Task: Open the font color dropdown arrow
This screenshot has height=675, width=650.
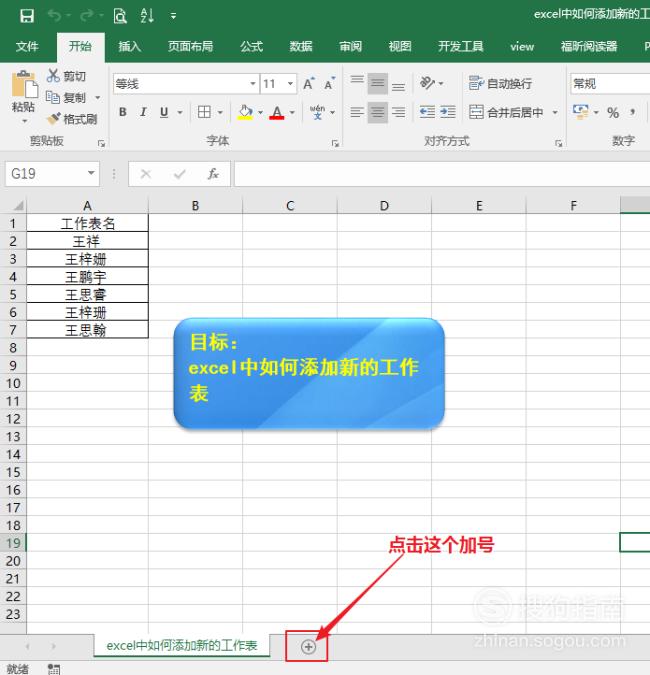Action: 292,113
